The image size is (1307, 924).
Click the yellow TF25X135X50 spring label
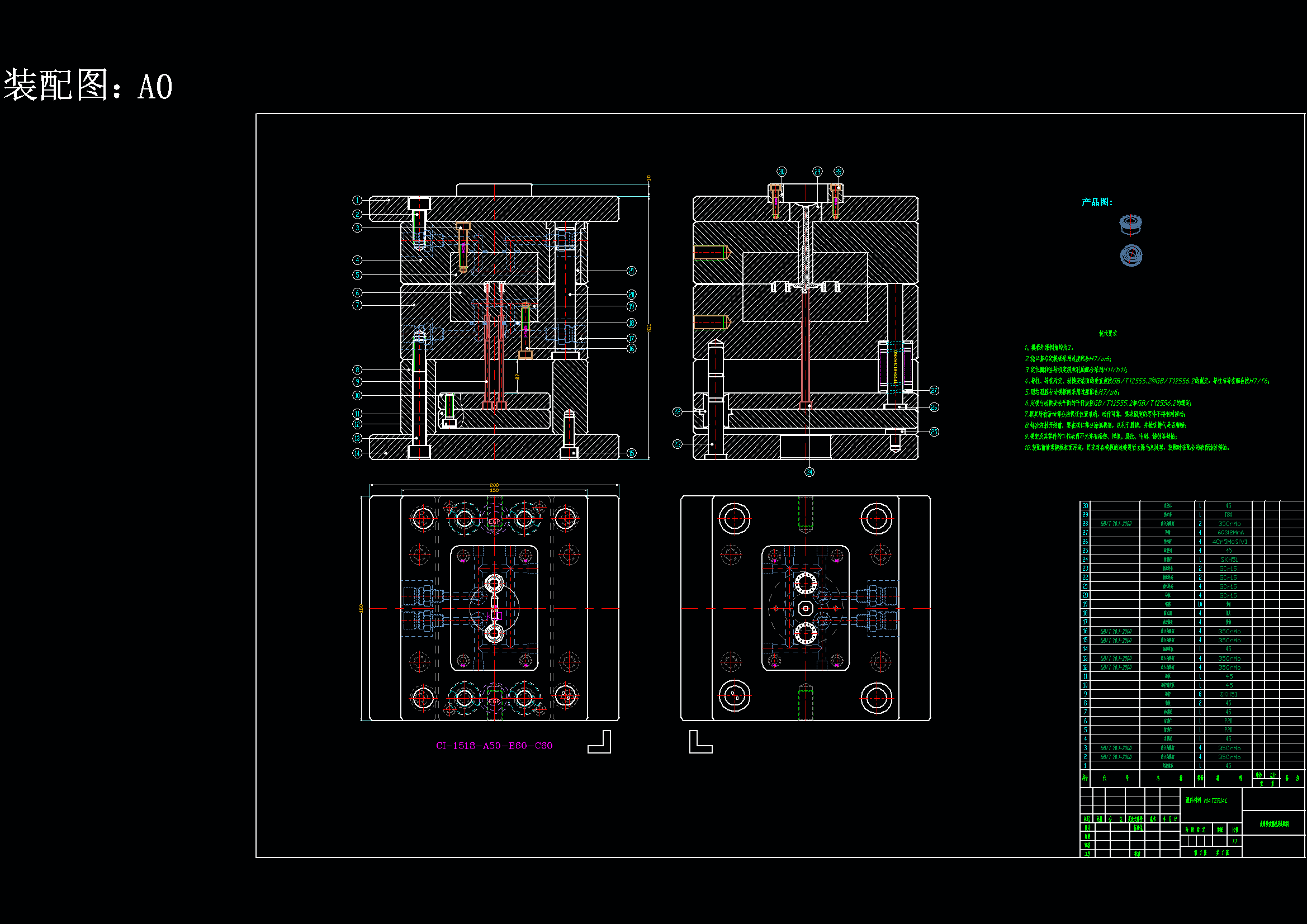[x=896, y=368]
